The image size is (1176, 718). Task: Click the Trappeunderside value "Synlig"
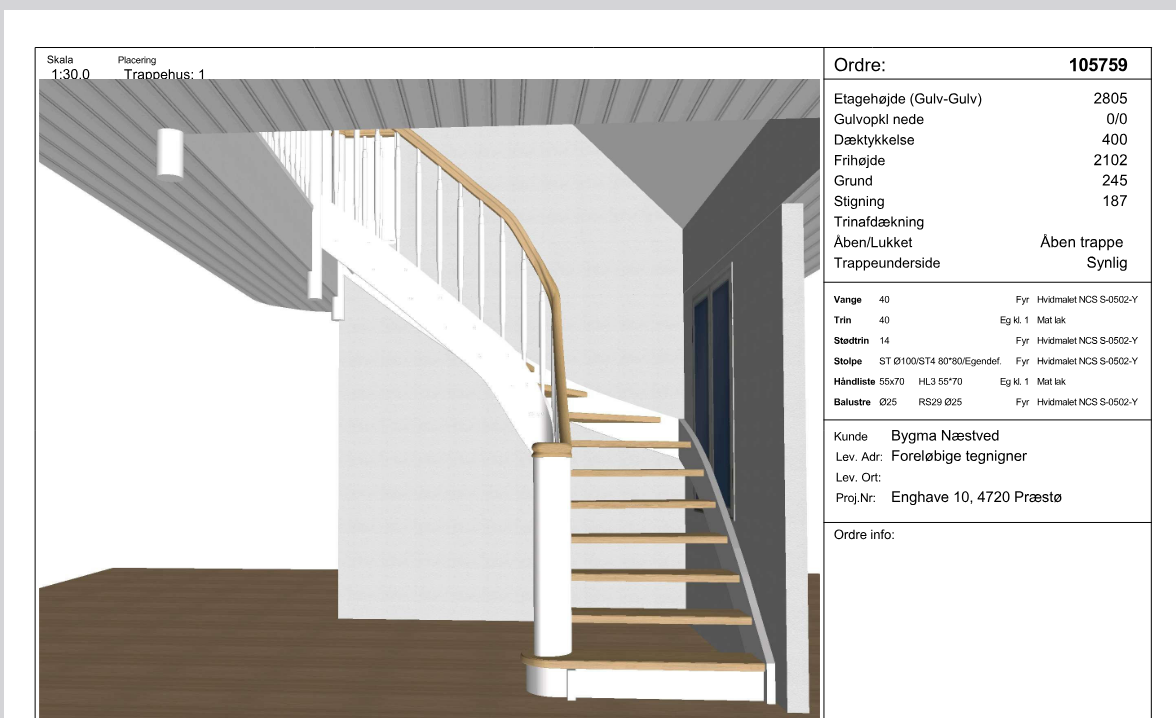click(x=1106, y=263)
